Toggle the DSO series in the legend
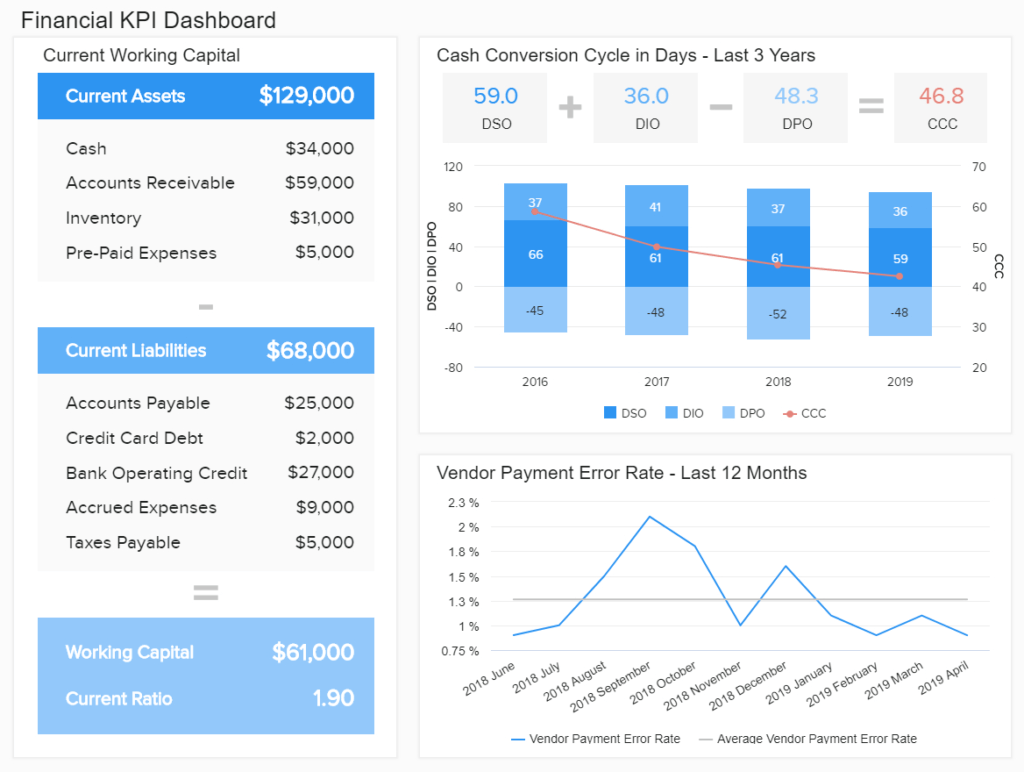1024x772 pixels. point(625,413)
